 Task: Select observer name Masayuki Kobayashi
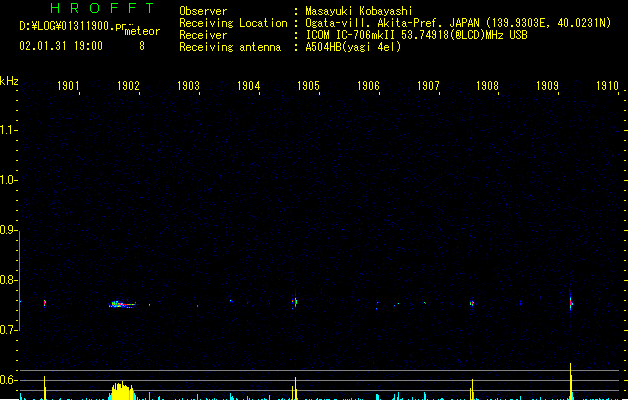tap(359, 11)
